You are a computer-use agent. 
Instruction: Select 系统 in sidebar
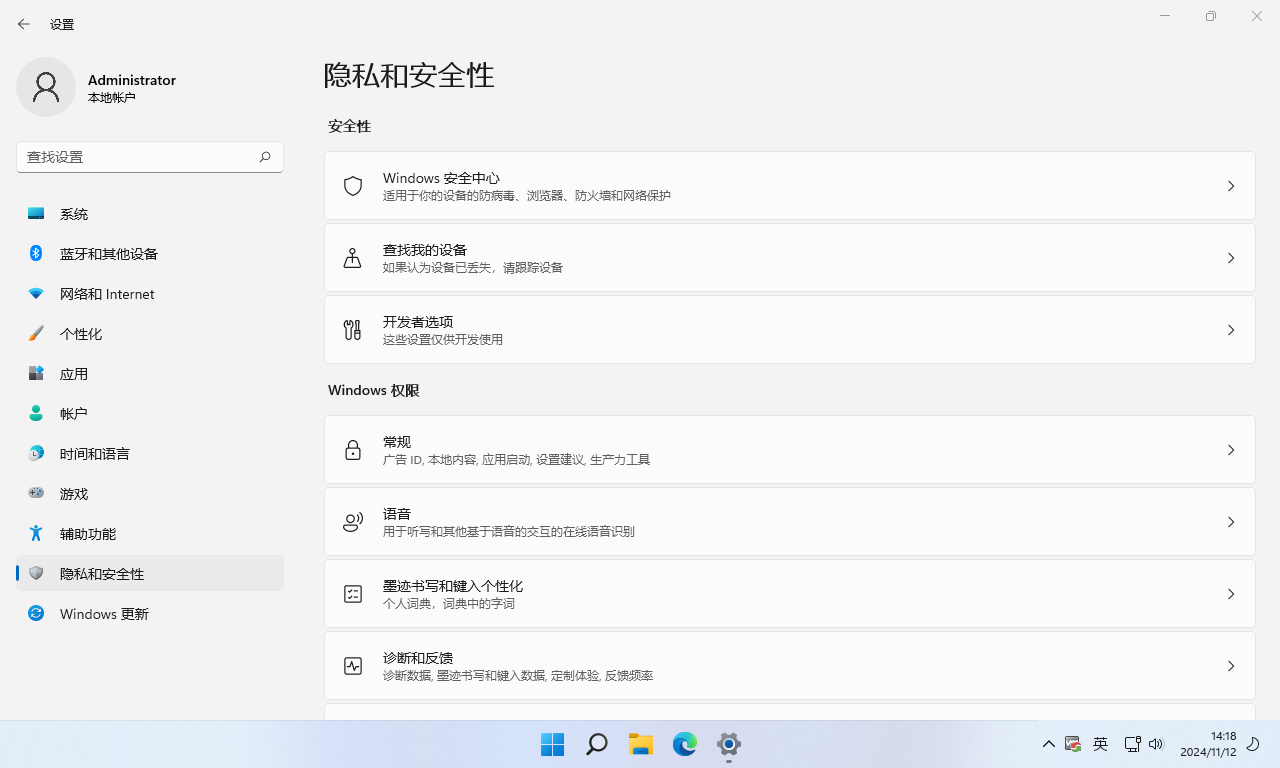coord(150,214)
